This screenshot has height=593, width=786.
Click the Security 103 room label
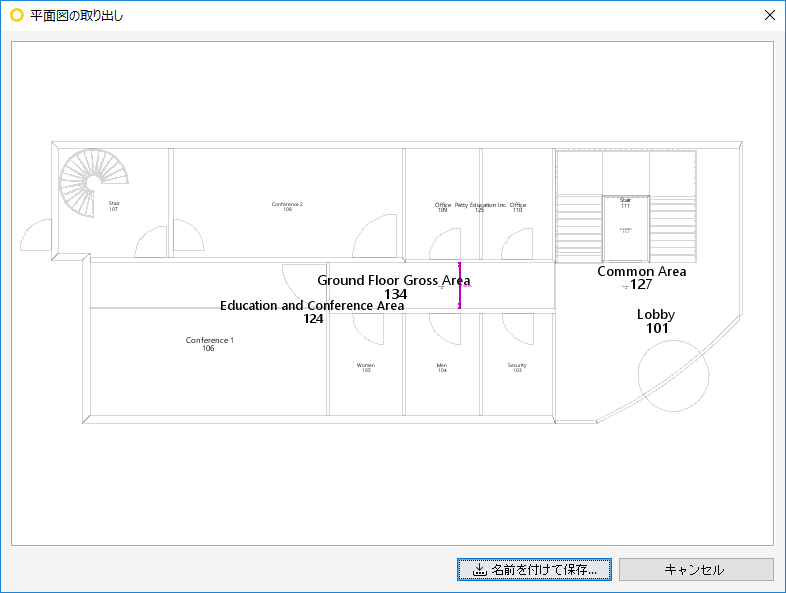pyautogui.click(x=517, y=367)
